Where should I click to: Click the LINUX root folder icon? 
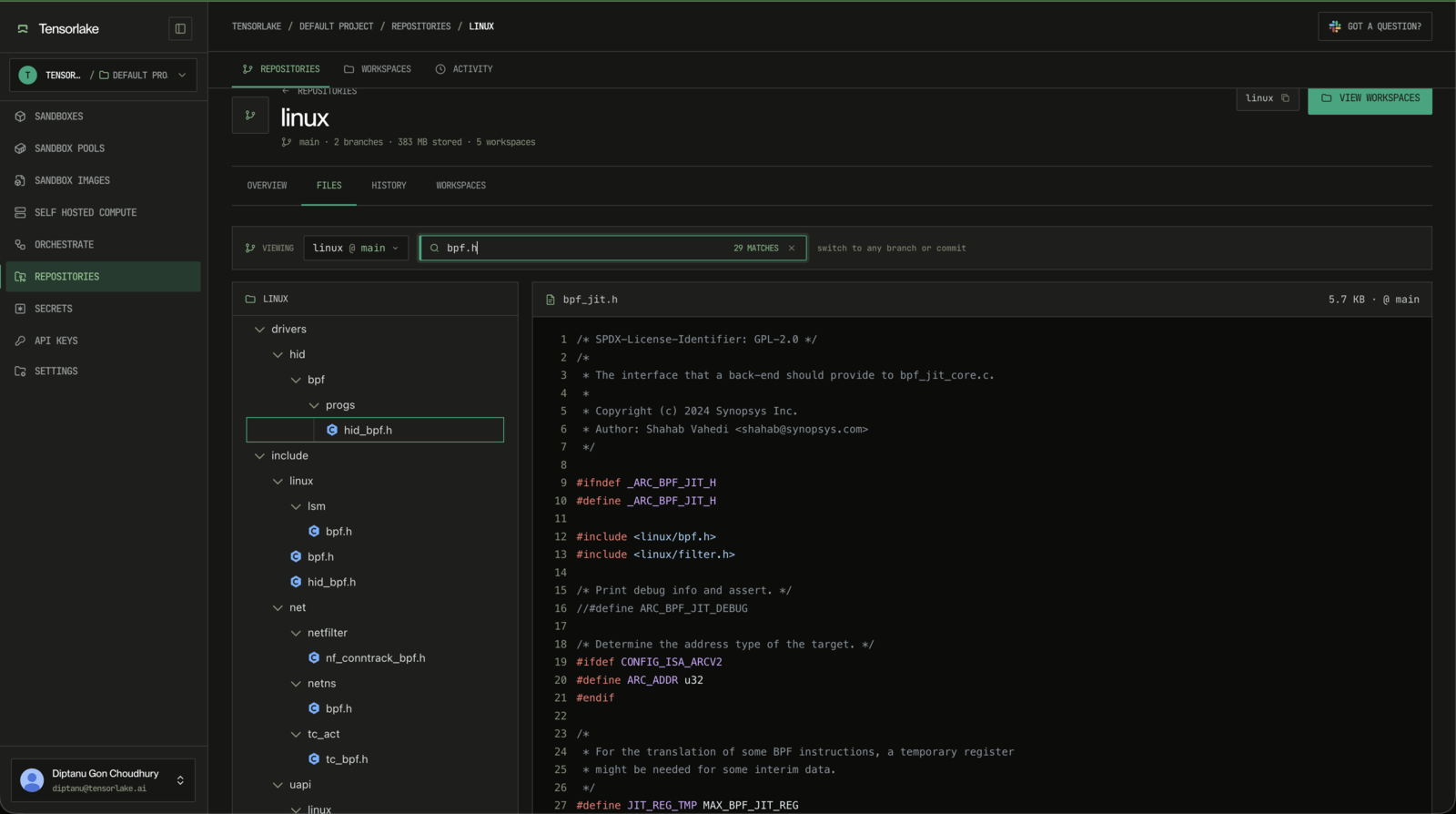[250, 299]
